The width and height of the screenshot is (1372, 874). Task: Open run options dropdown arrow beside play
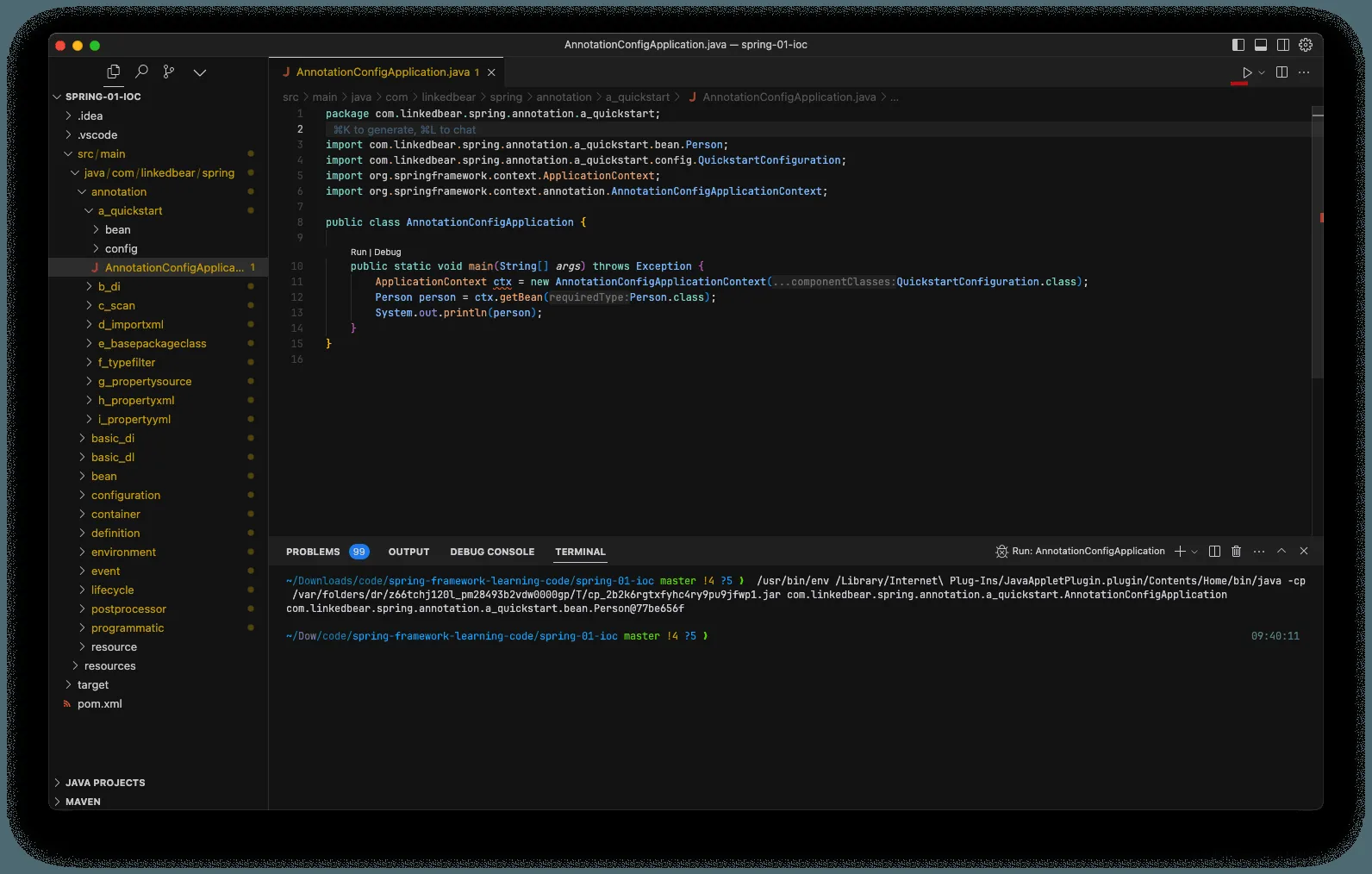[1262, 72]
